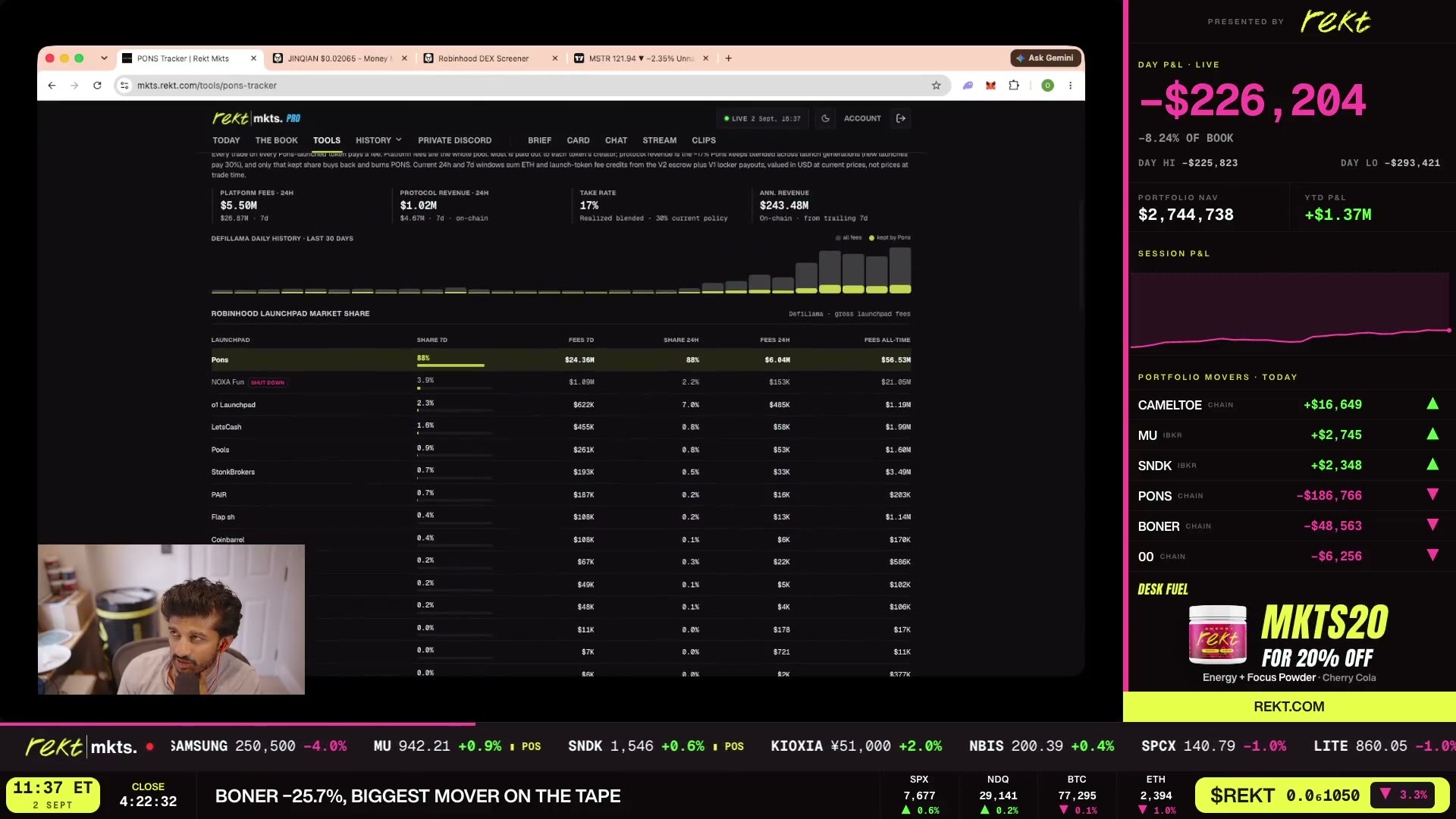Open the CARD nav link
The height and width of the screenshot is (819, 1456).
click(578, 140)
